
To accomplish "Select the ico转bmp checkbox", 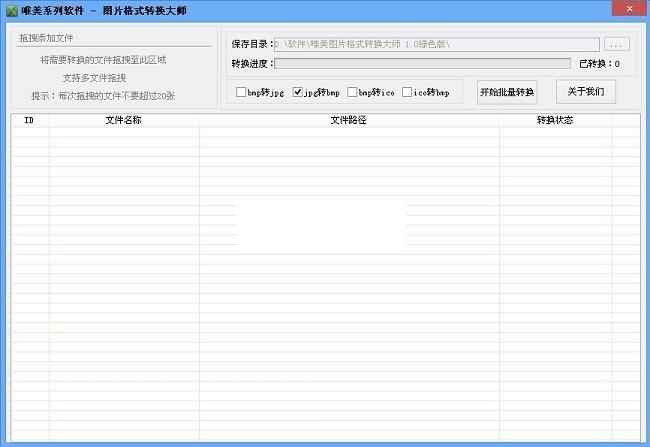I will [407, 92].
